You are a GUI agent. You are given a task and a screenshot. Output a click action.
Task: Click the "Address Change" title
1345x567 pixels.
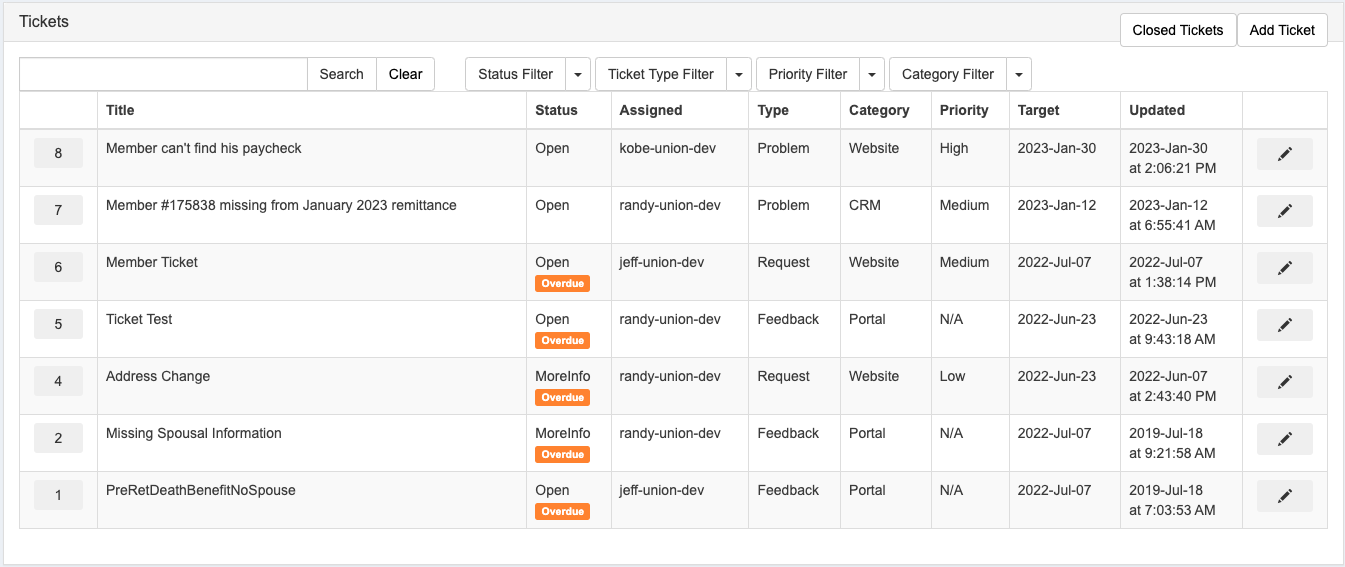[158, 376]
